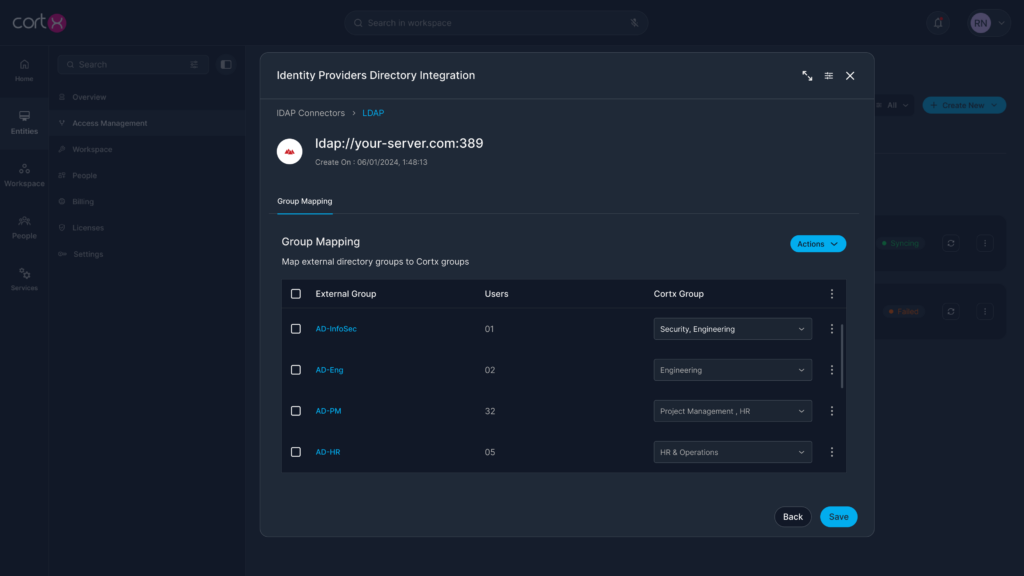Select the Group Mapping tab
The width and height of the screenshot is (1024, 576).
[304, 201]
